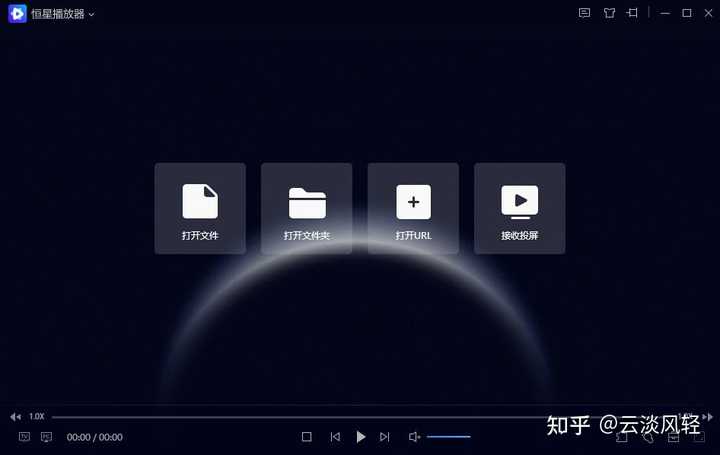Viewport: 720px width, 455px height.
Task: Click the 打开文件 tile
Action: point(200,208)
